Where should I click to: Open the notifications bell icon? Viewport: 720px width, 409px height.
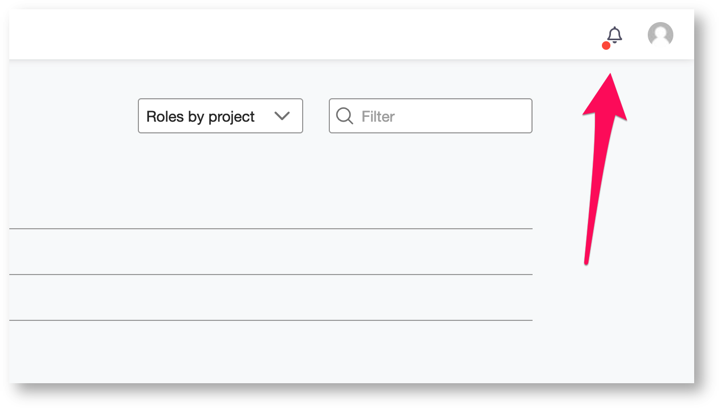pyautogui.click(x=614, y=35)
